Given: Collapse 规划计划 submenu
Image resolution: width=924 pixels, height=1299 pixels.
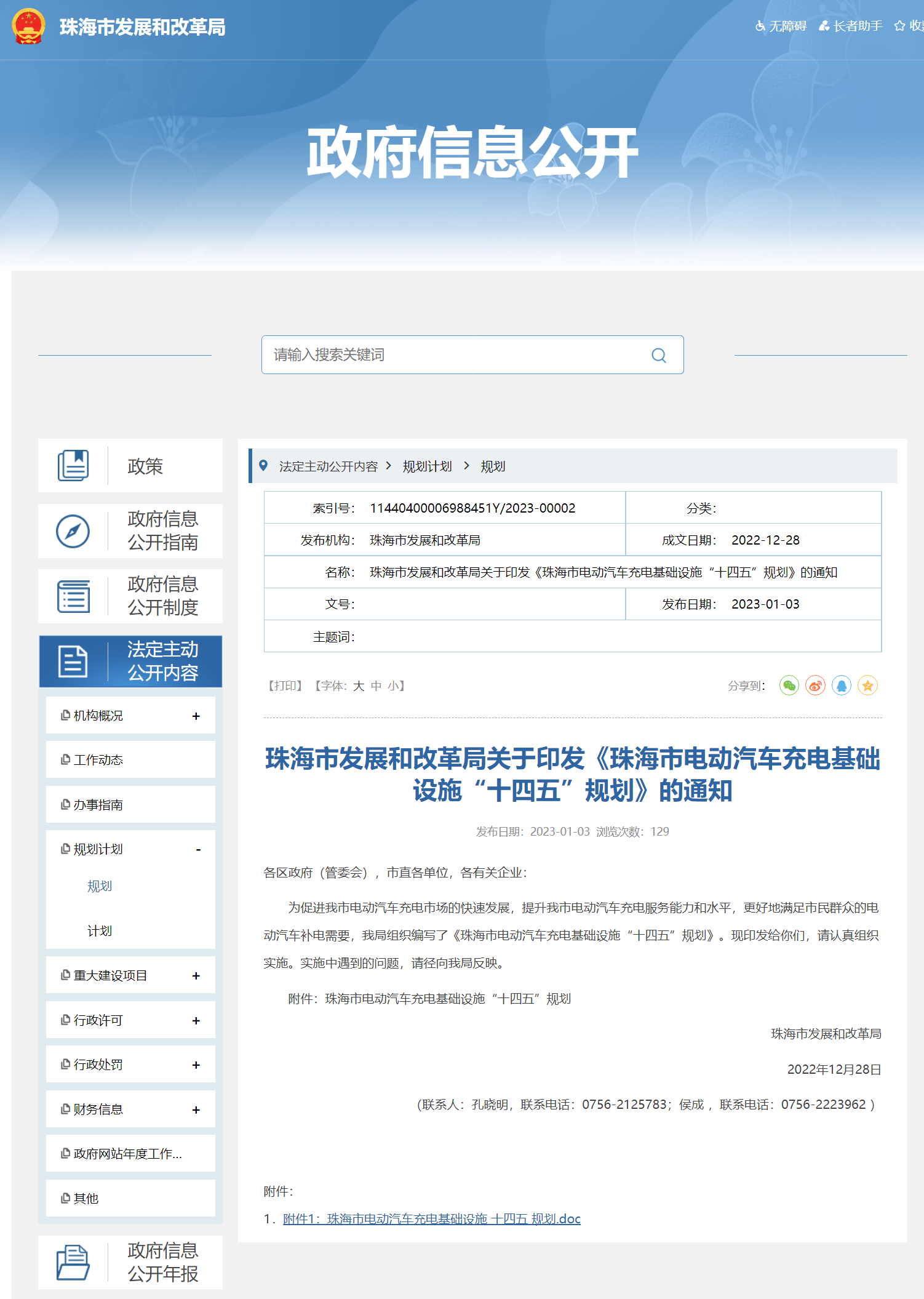Looking at the screenshot, I should (197, 850).
